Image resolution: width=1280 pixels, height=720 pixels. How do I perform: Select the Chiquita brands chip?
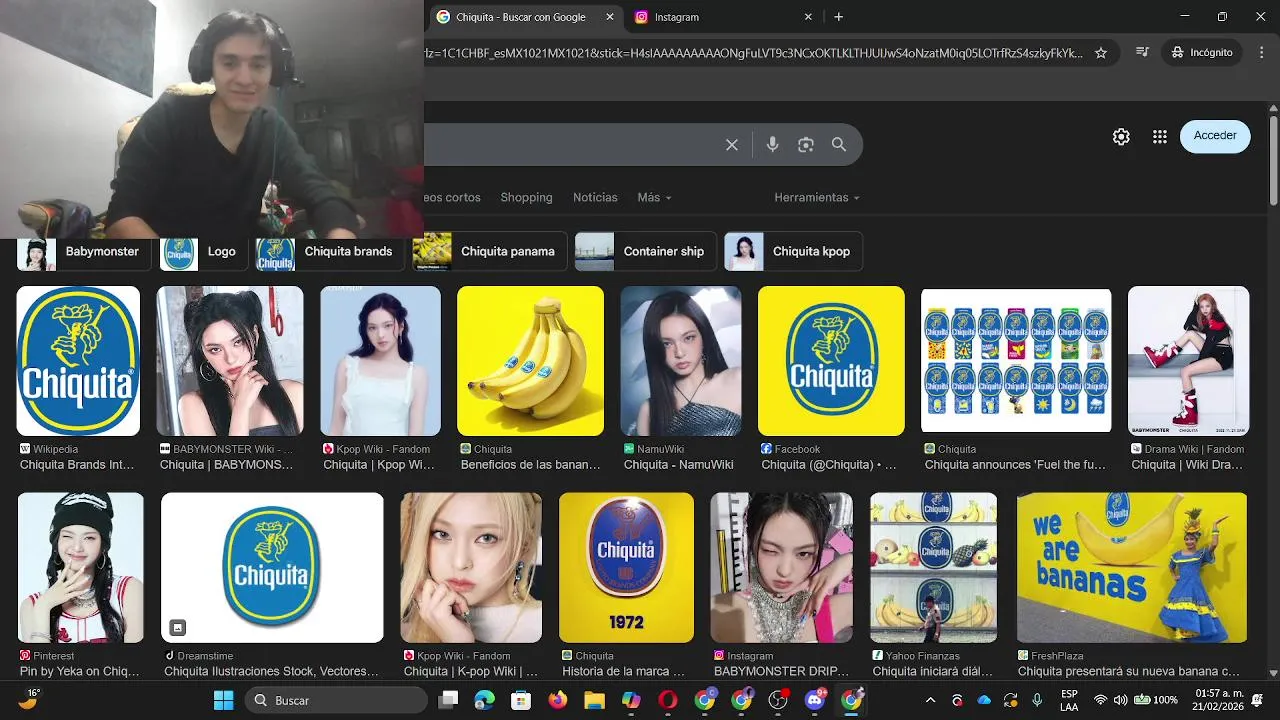point(329,252)
